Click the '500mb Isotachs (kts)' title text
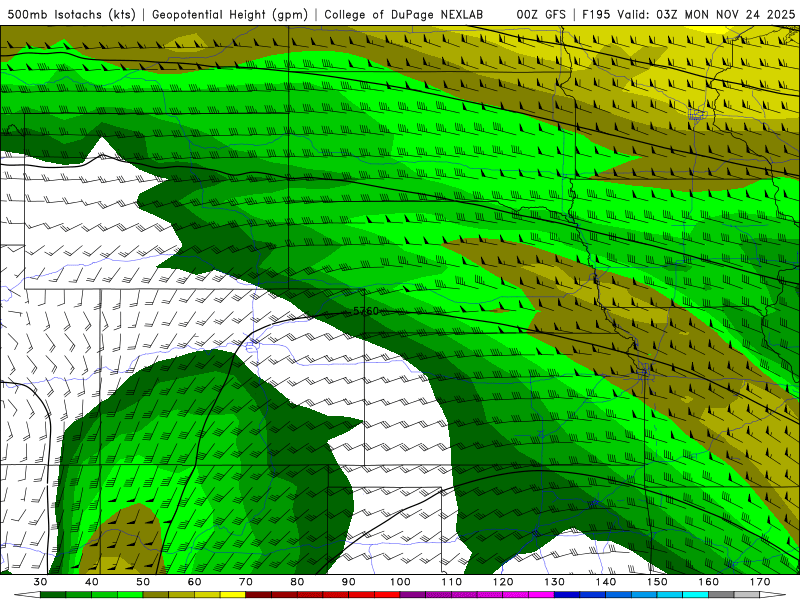The image size is (800, 600). click(71, 14)
